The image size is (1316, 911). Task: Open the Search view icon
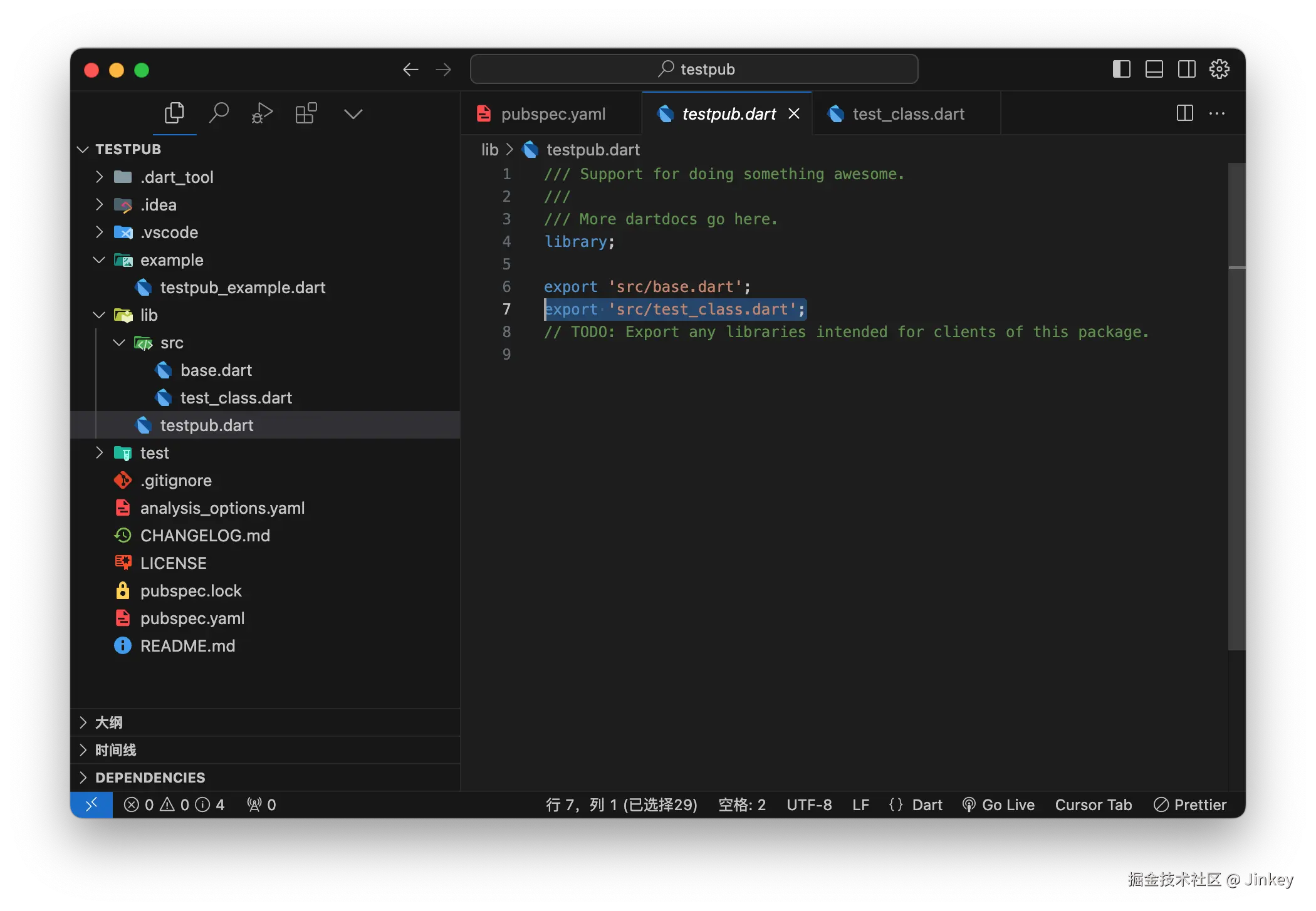click(218, 113)
